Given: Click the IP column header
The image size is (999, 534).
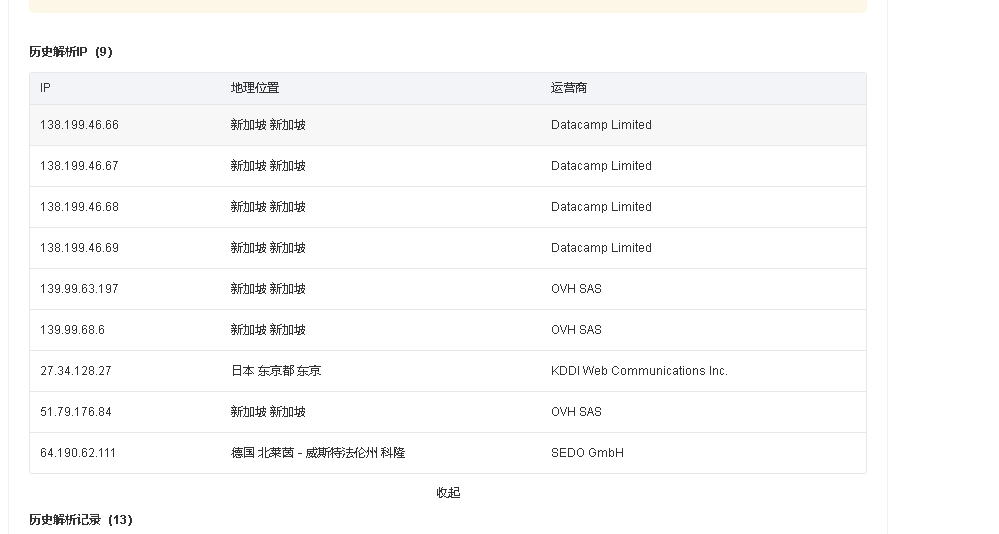Looking at the screenshot, I should [x=45, y=88].
